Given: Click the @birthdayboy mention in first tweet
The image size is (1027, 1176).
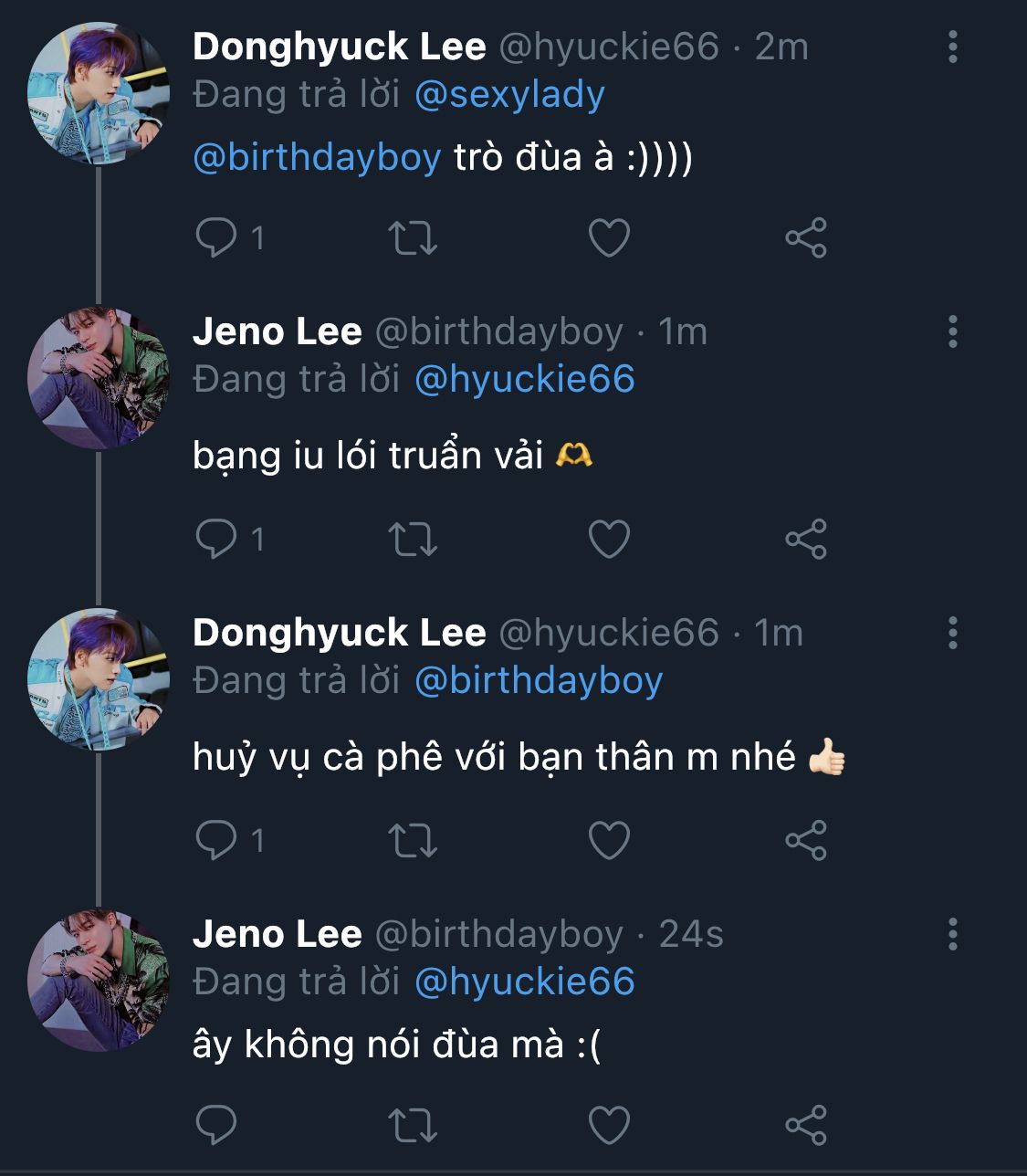Looking at the screenshot, I should click(317, 158).
